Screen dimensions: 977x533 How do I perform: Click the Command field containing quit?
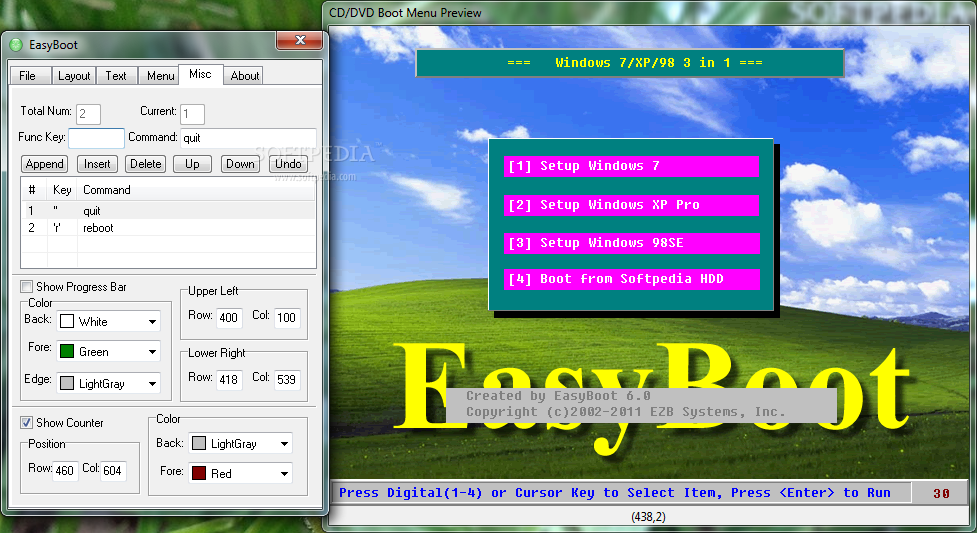(x=248, y=138)
